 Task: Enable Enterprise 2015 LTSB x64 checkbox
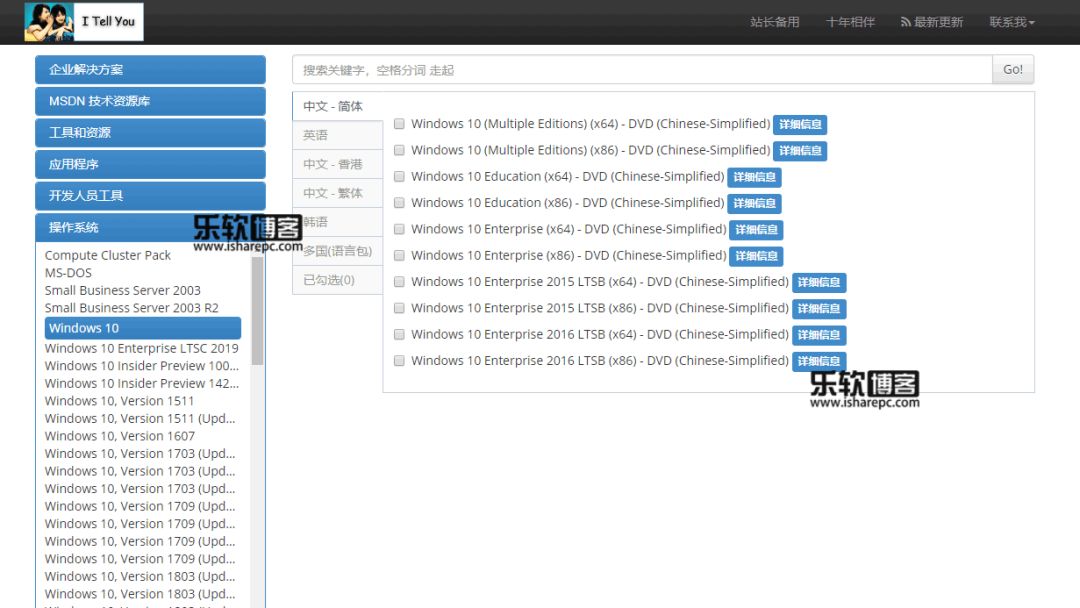(x=399, y=282)
